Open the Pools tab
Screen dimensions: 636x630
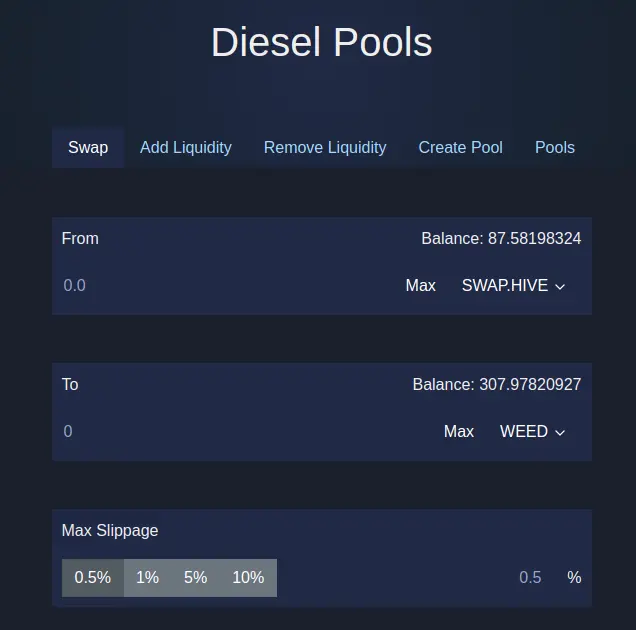pyautogui.click(x=555, y=147)
